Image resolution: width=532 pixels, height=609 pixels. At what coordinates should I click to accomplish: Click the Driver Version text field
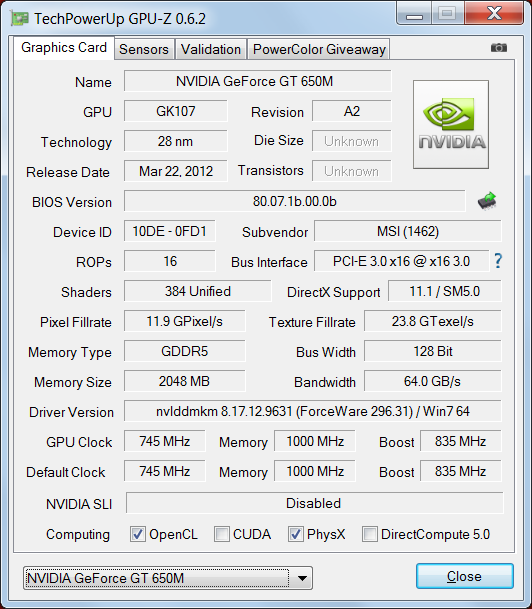[x=313, y=411]
